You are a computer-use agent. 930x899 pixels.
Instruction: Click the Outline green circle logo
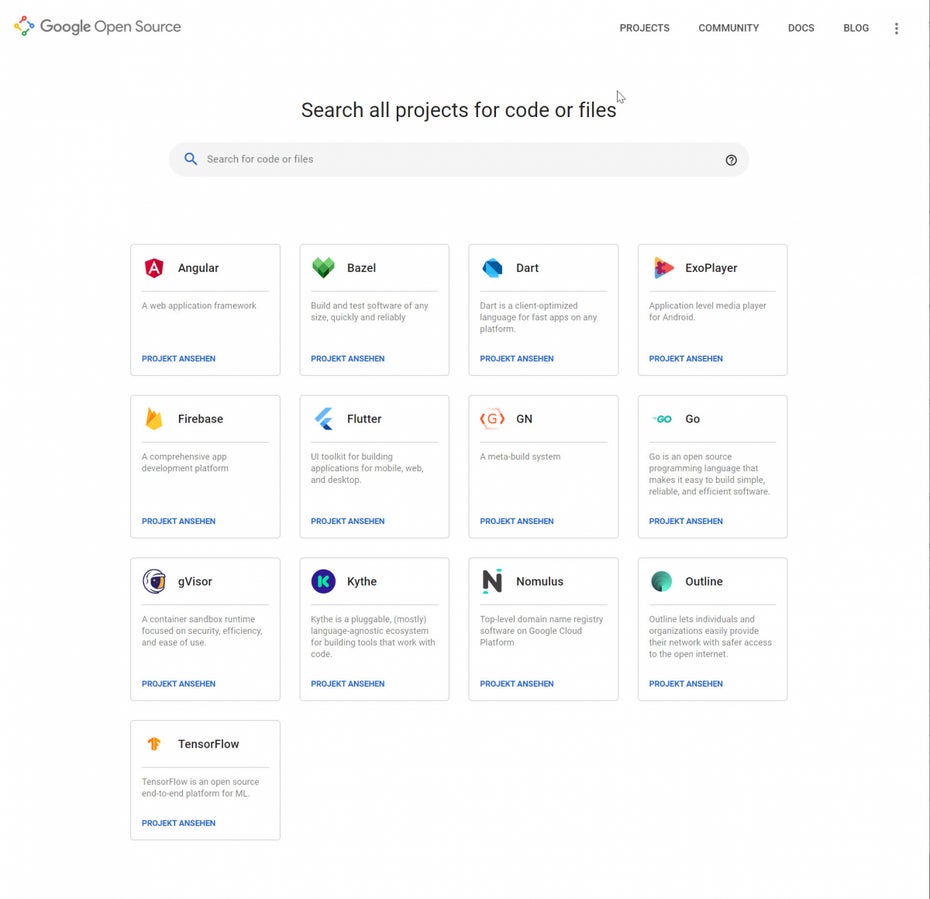661,581
